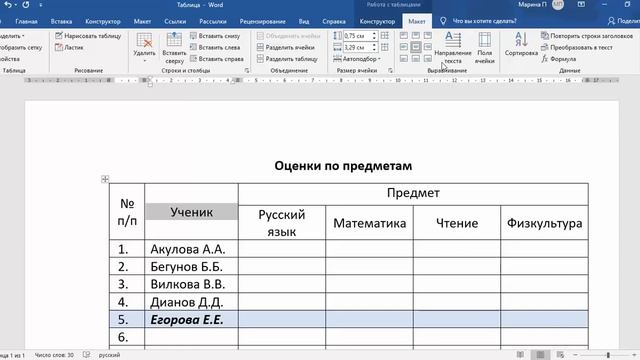Align cell text top right
This screenshot has height=360, width=640.
427,36
